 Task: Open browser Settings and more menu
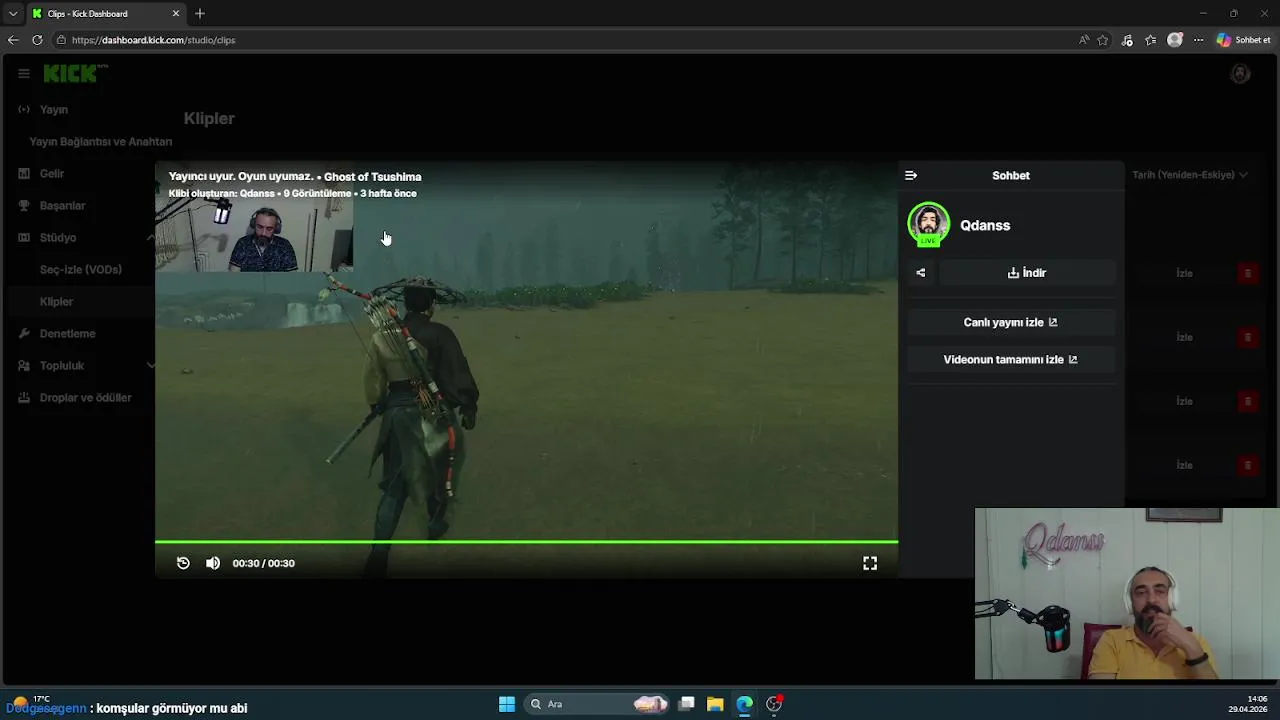point(1198,40)
